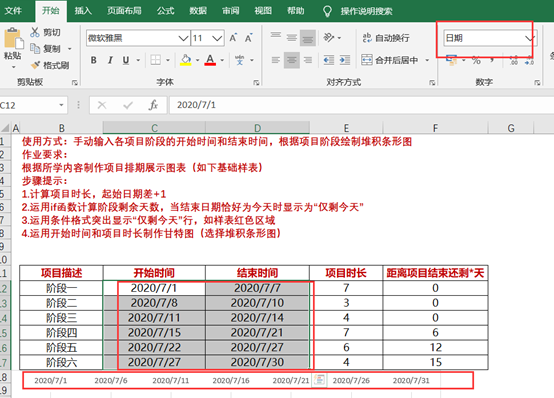Align cell text right
The height and width of the screenshot is (398, 554).
point(308,60)
